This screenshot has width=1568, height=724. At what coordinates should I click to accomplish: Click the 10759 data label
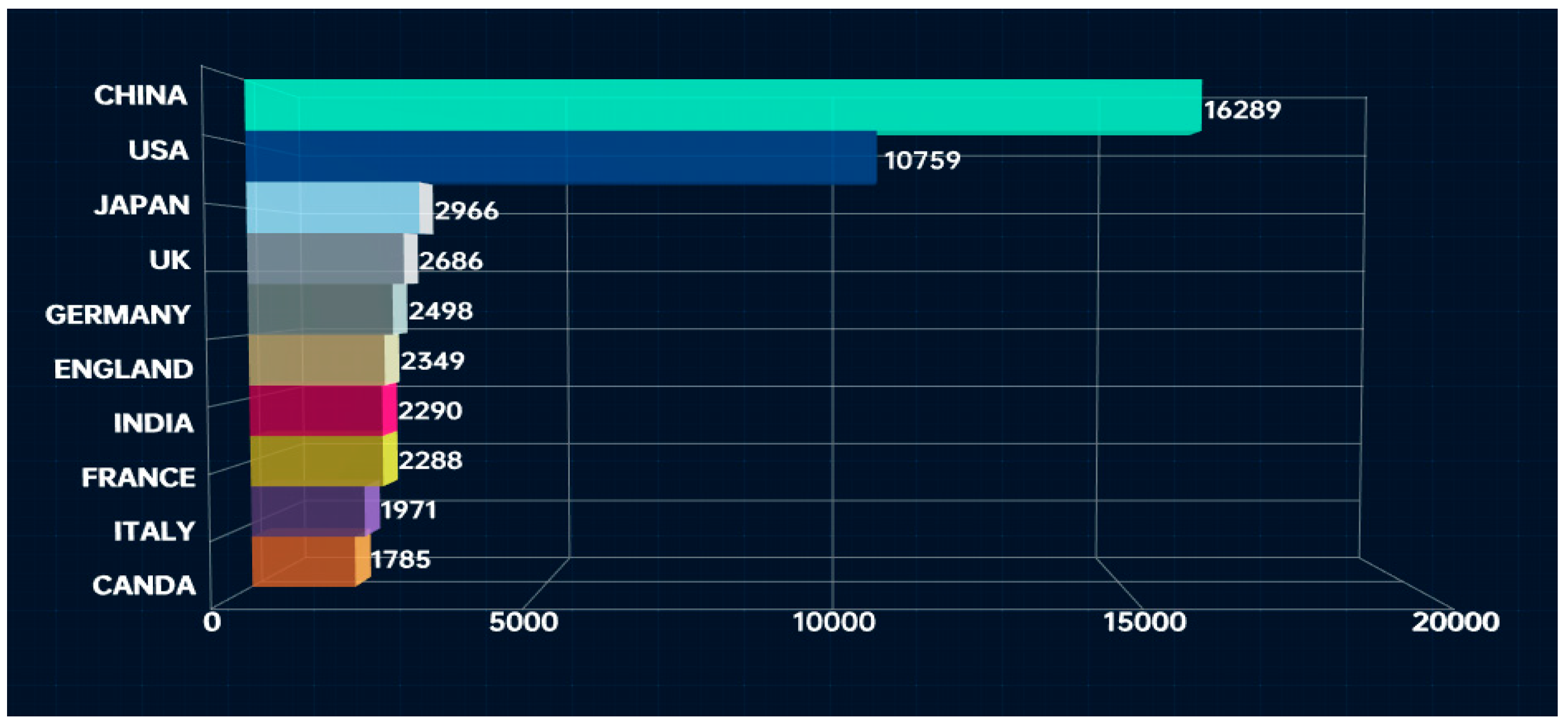(922, 161)
